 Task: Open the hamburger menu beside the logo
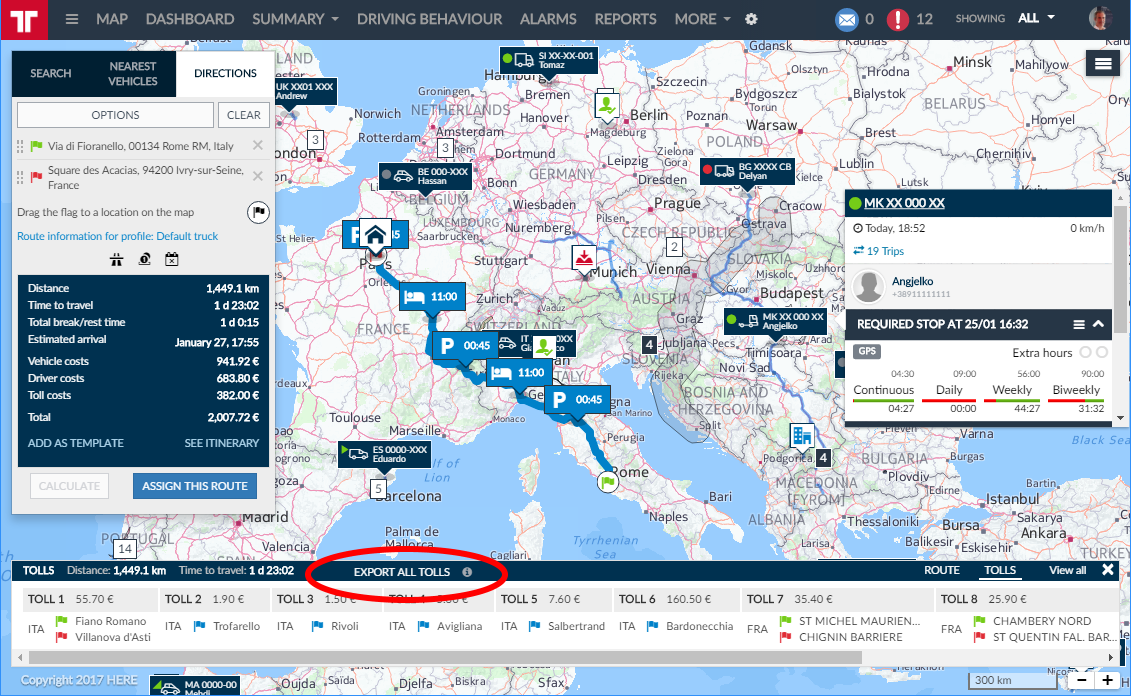tap(71, 19)
